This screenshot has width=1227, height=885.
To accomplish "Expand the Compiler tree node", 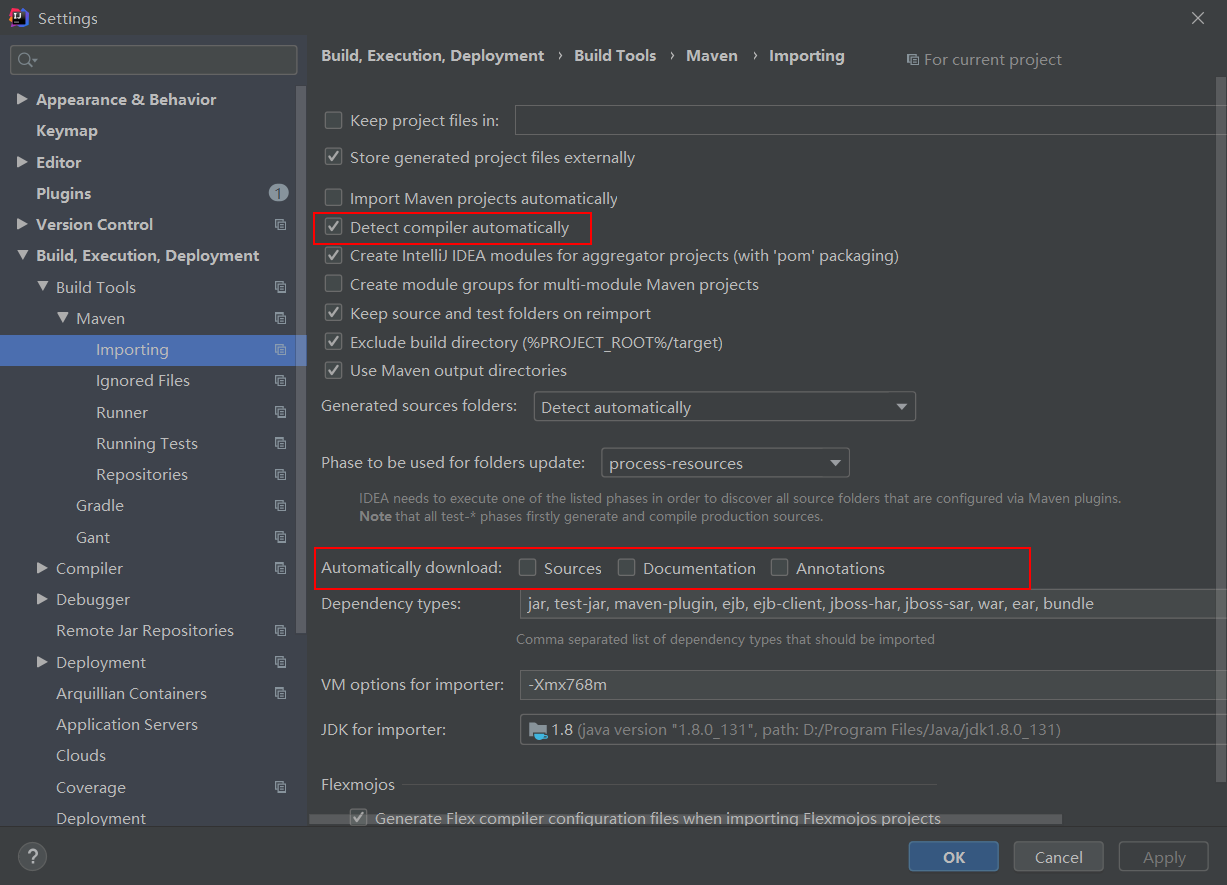I will (42, 569).
